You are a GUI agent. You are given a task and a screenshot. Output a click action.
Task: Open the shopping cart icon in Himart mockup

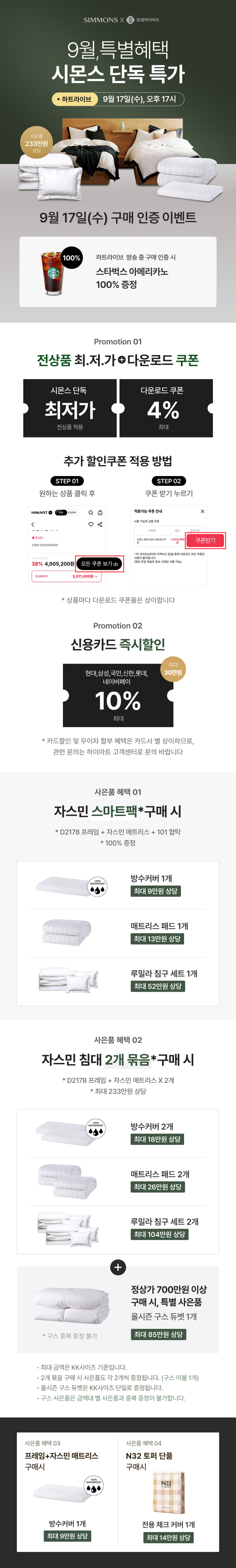click(100, 513)
